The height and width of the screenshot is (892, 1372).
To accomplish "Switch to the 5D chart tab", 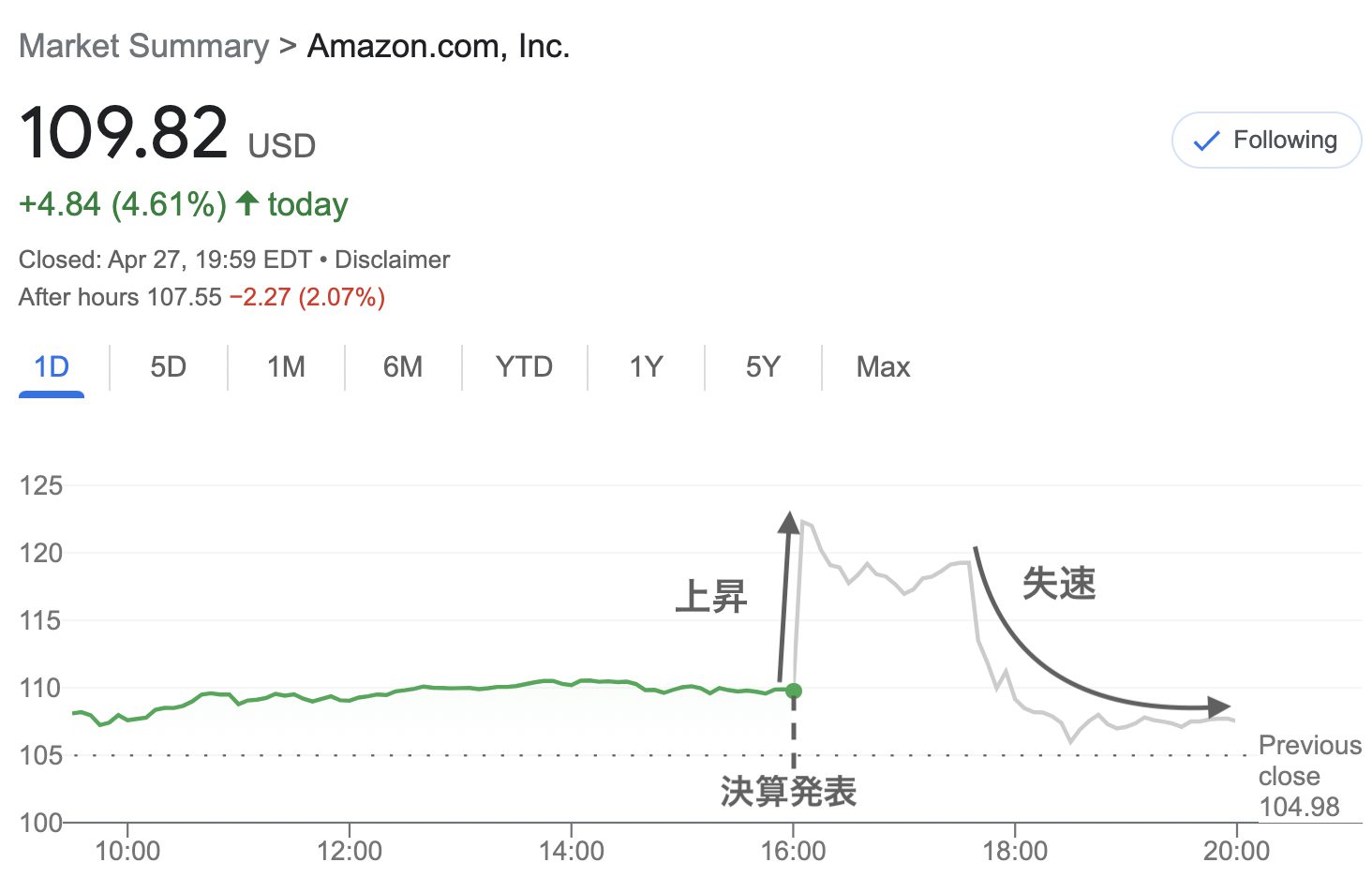I will [169, 367].
